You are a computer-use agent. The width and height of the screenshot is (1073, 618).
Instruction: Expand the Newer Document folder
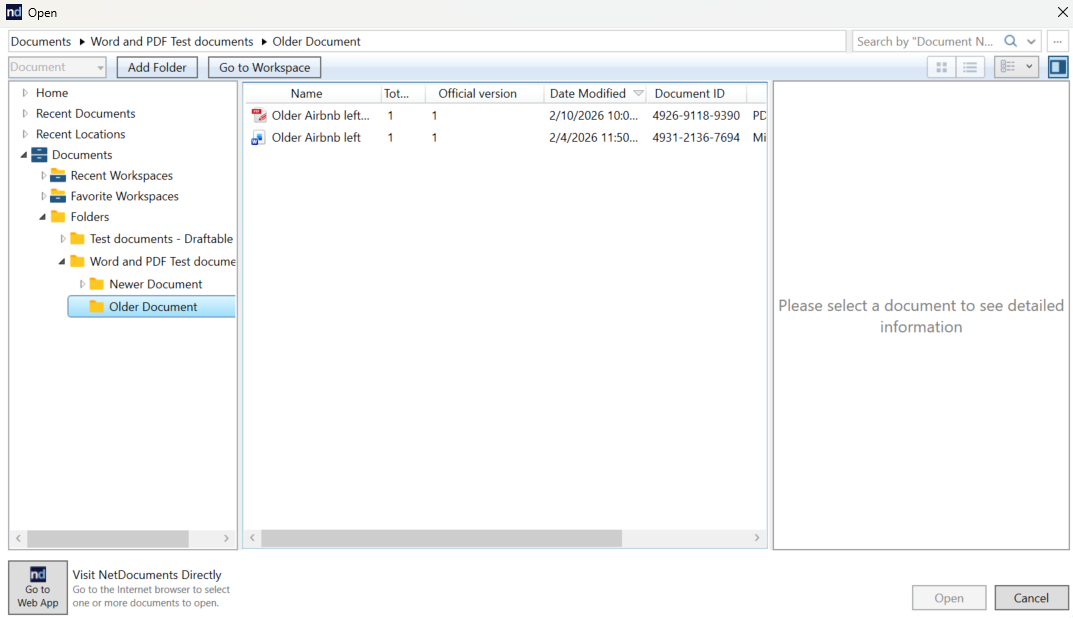82,284
